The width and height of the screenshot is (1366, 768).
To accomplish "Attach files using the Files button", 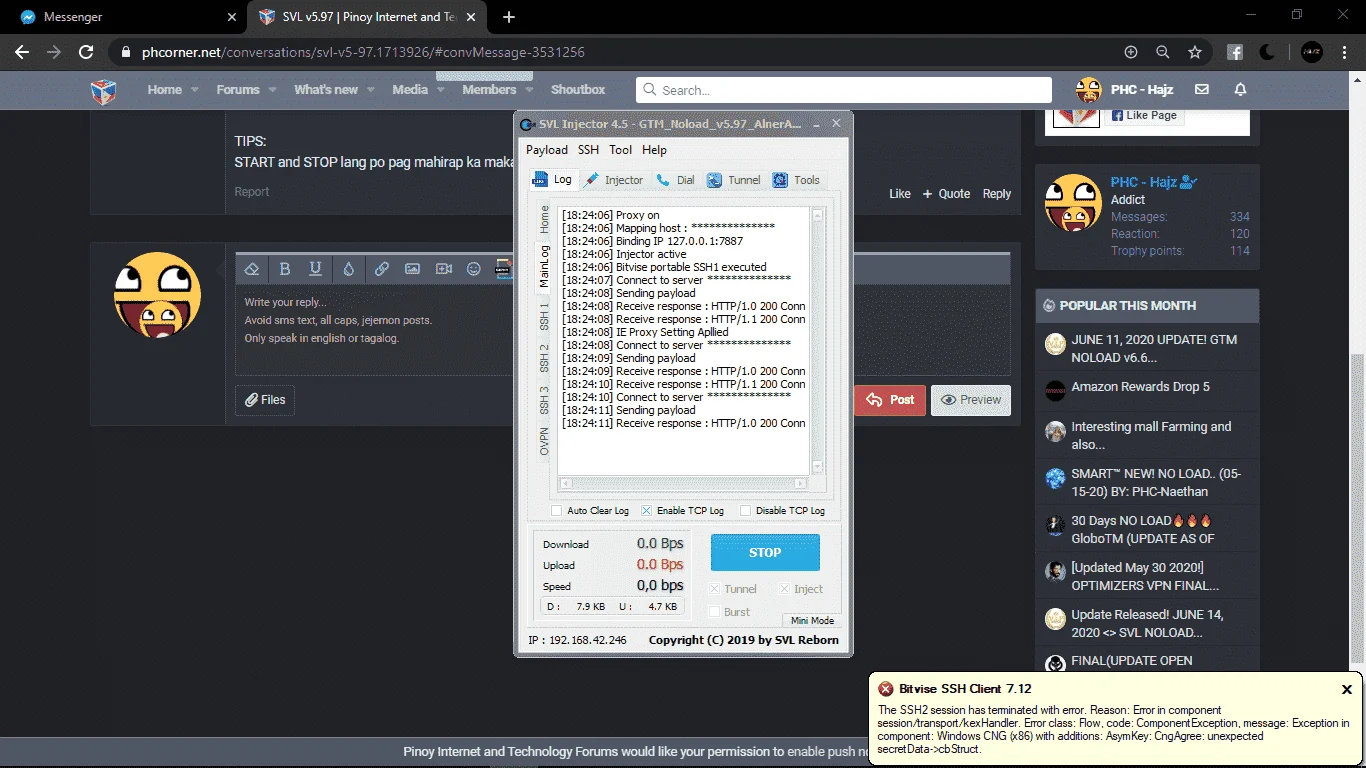I will pos(265,400).
